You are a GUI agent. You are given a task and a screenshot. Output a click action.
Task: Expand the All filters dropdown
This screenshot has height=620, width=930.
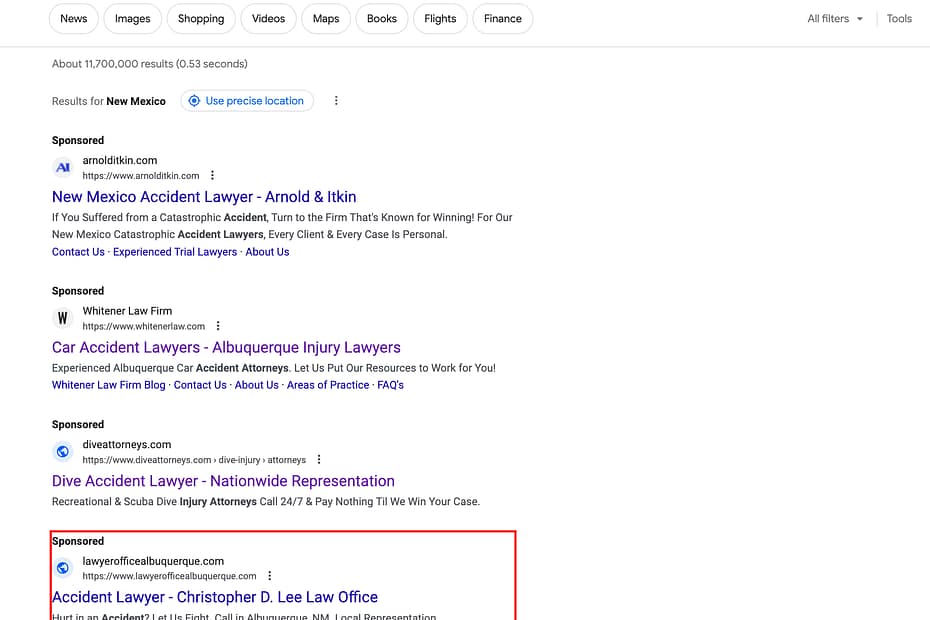pyautogui.click(x=835, y=18)
